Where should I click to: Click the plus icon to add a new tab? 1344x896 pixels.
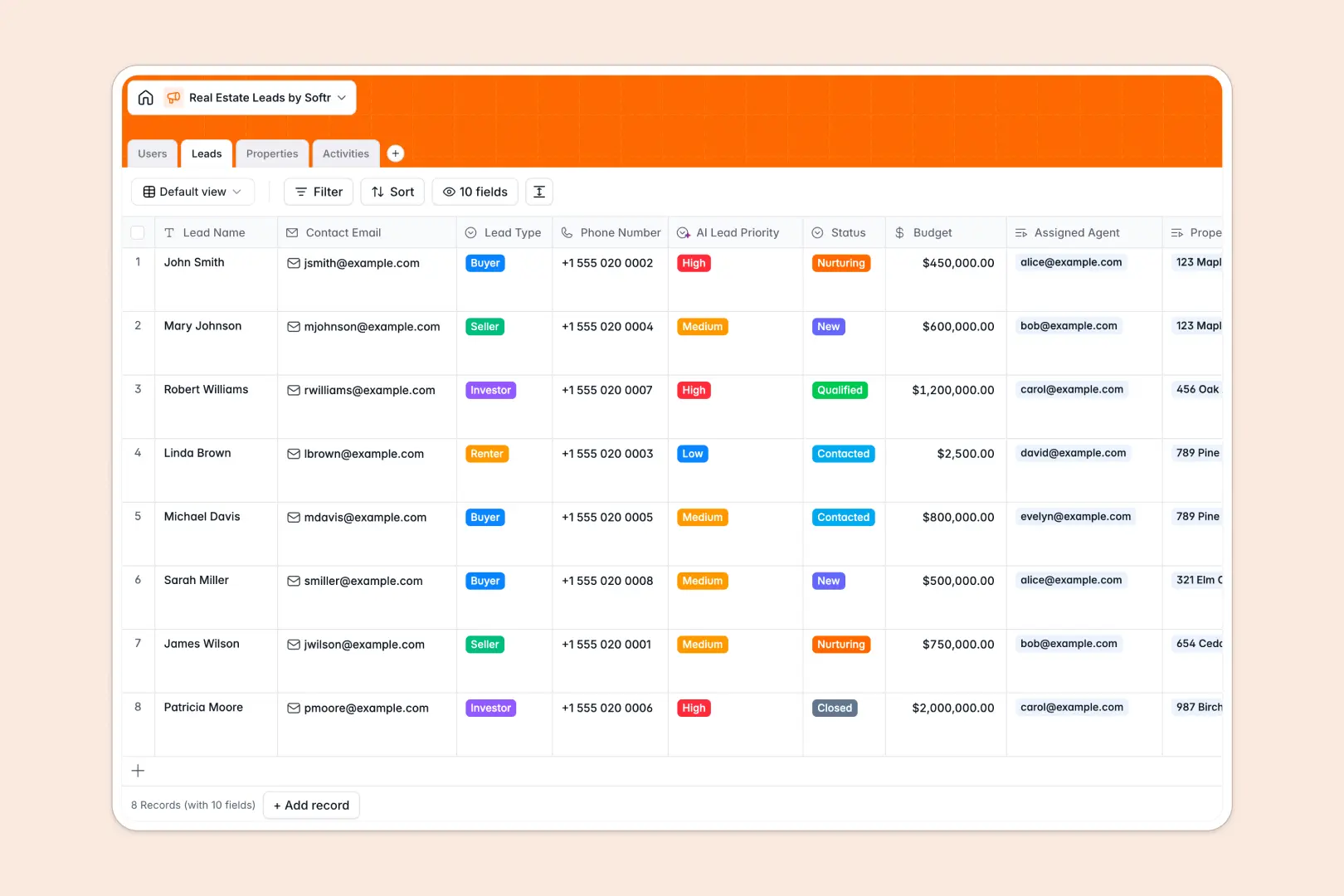coord(396,153)
